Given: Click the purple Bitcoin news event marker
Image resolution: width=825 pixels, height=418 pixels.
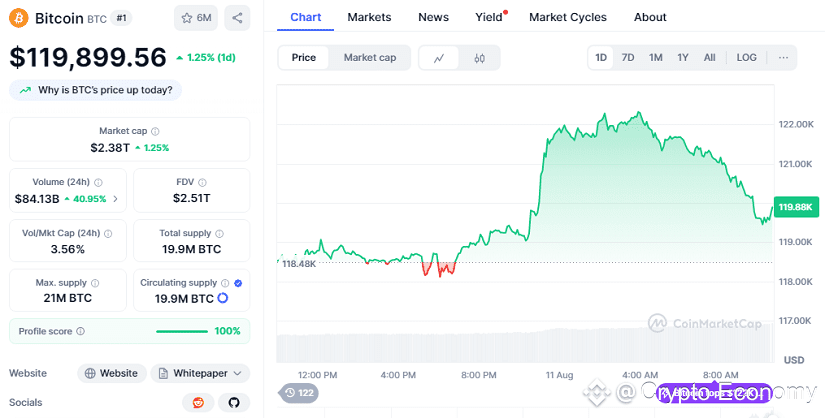Looking at the screenshot, I should click(x=716, y=393).
